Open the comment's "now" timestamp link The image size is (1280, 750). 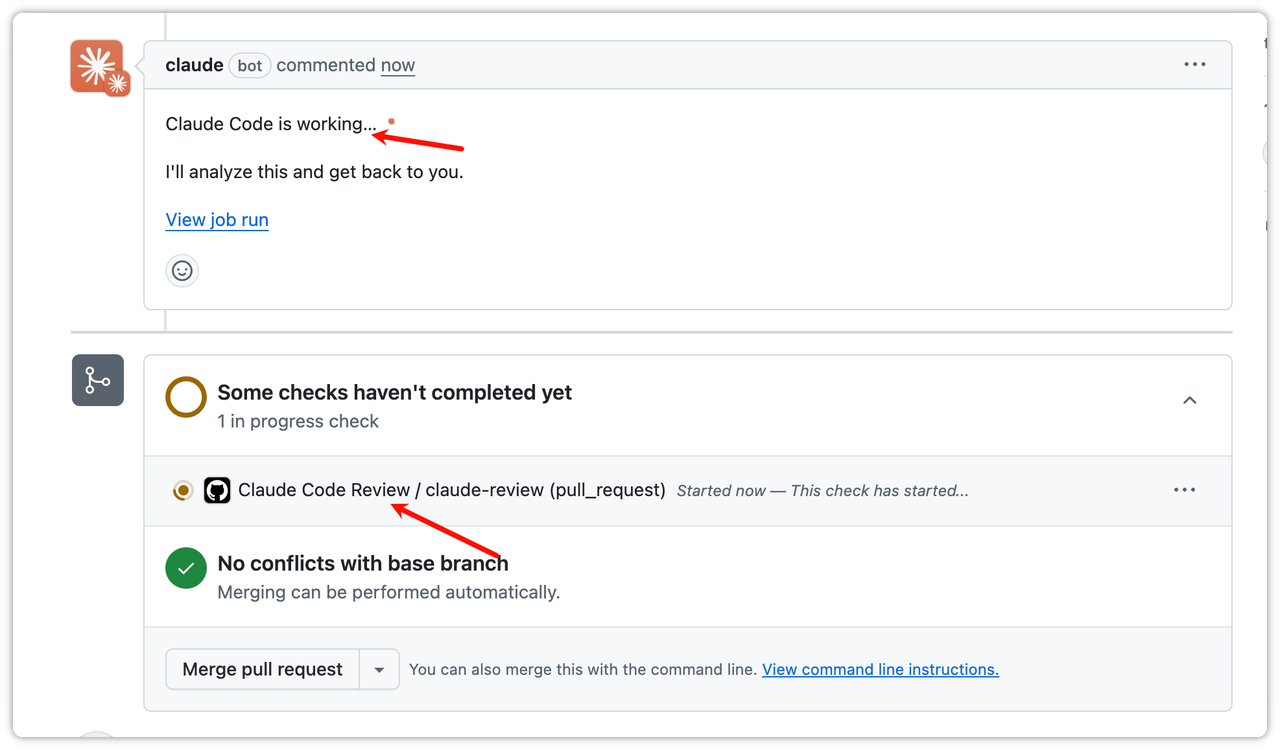pos(397,65)
